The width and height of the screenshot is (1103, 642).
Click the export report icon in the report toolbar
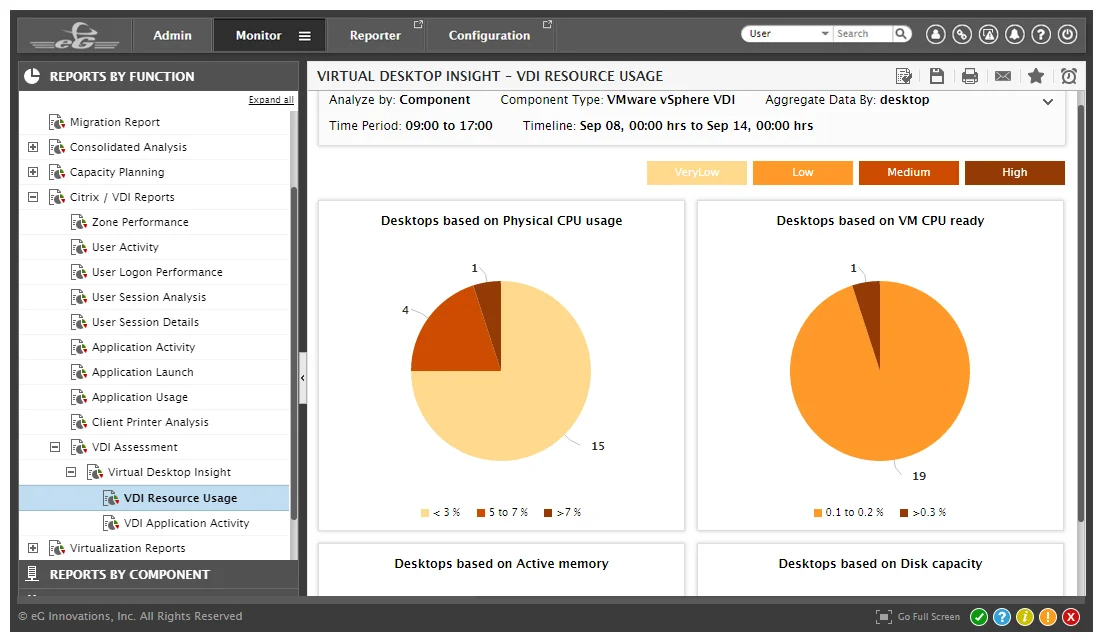[x=904, y=76]
